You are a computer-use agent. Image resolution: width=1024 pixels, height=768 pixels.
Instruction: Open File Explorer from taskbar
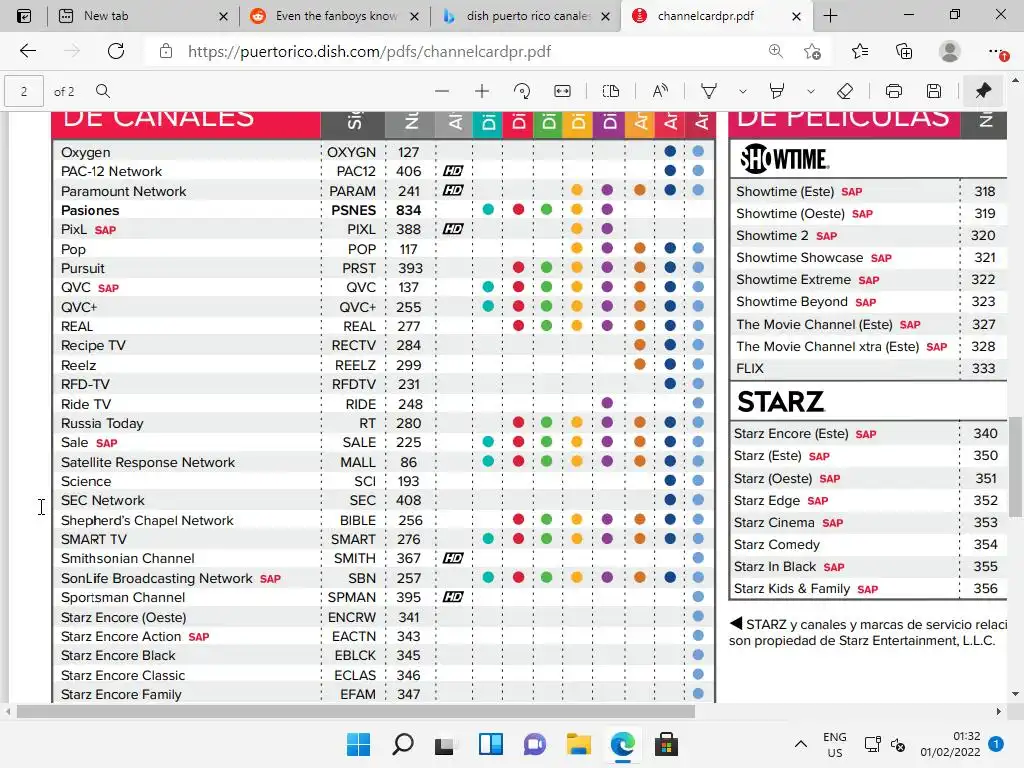(579, 744)
